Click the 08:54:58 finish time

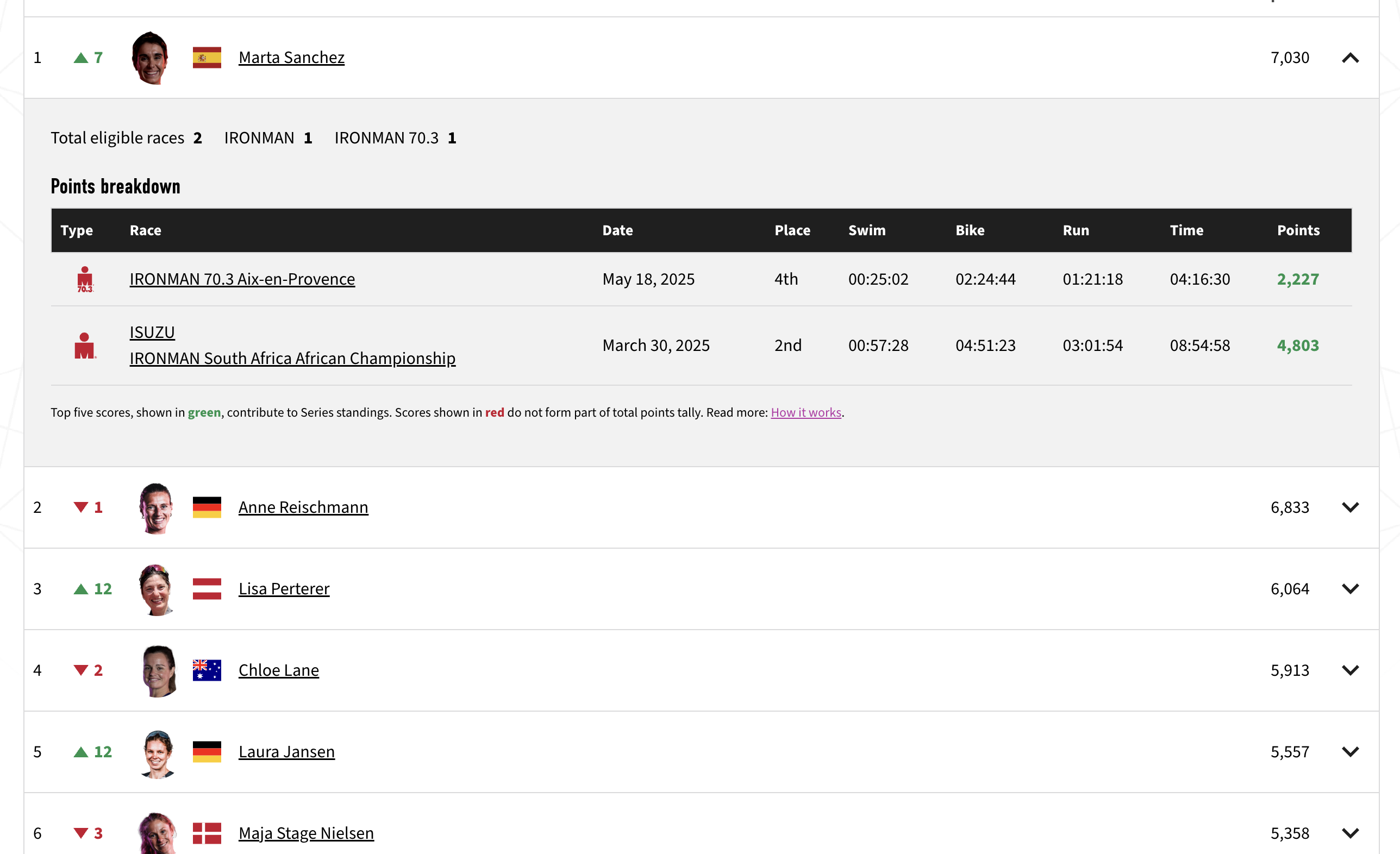click(x=1200, y=345)
